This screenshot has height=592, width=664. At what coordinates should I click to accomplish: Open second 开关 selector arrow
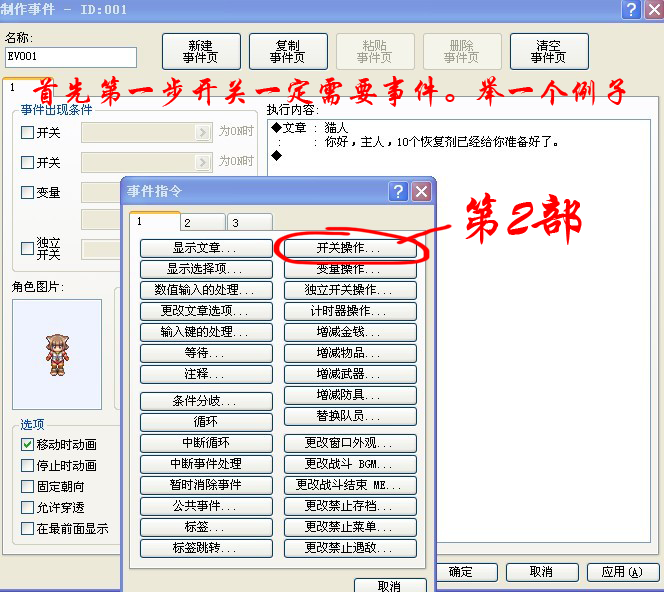tap(203, 162)
